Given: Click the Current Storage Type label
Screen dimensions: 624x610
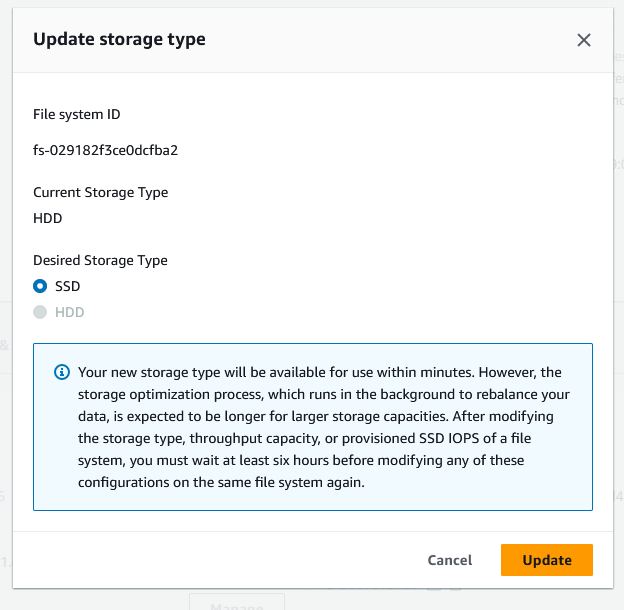Looking at the screenshot, I should click(x=100, y=192).
